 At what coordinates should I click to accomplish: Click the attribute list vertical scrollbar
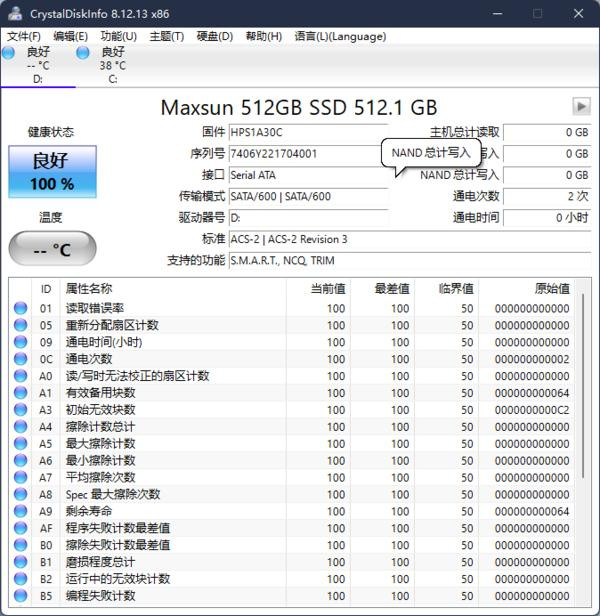(584, 400)
